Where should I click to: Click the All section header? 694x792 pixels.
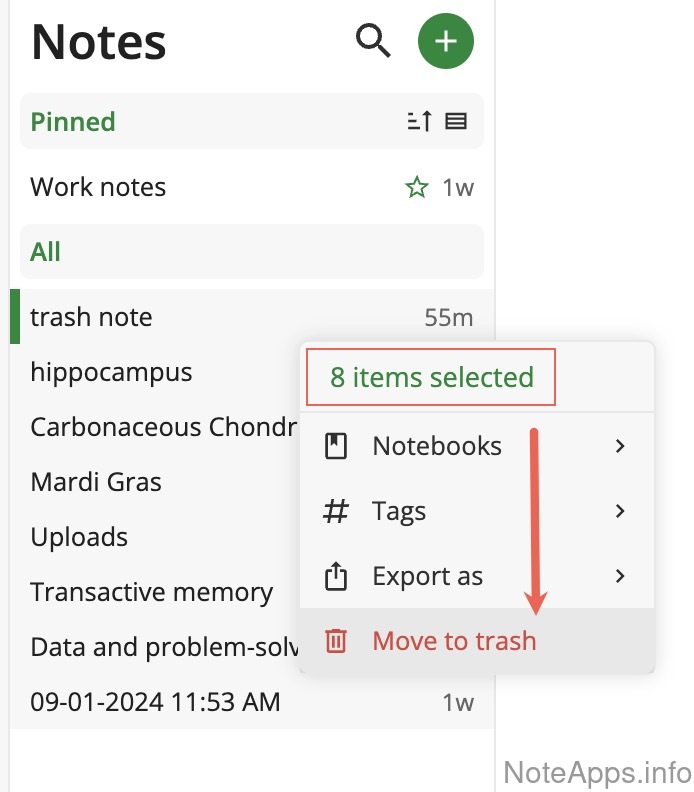46,252
